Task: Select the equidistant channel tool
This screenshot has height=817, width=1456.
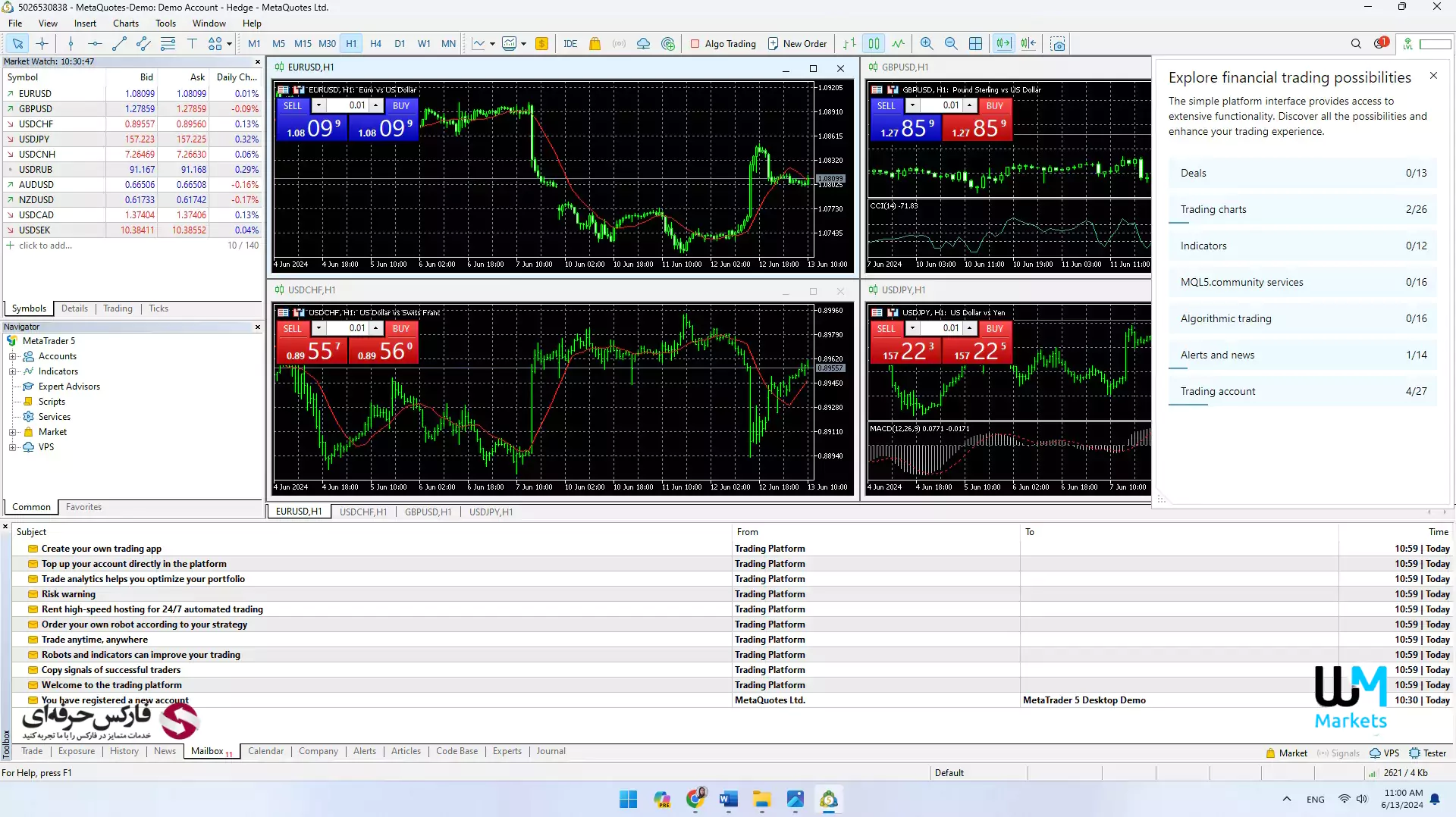Action: (143, 44)
